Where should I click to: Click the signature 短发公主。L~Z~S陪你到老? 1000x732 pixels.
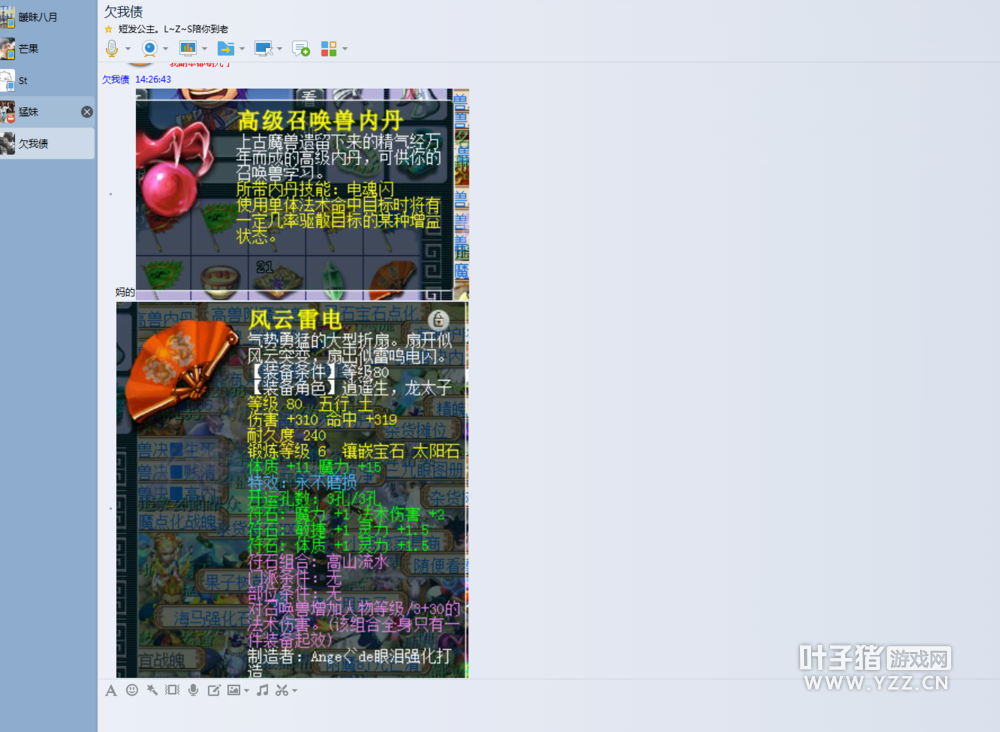click(x=173, y=29)
